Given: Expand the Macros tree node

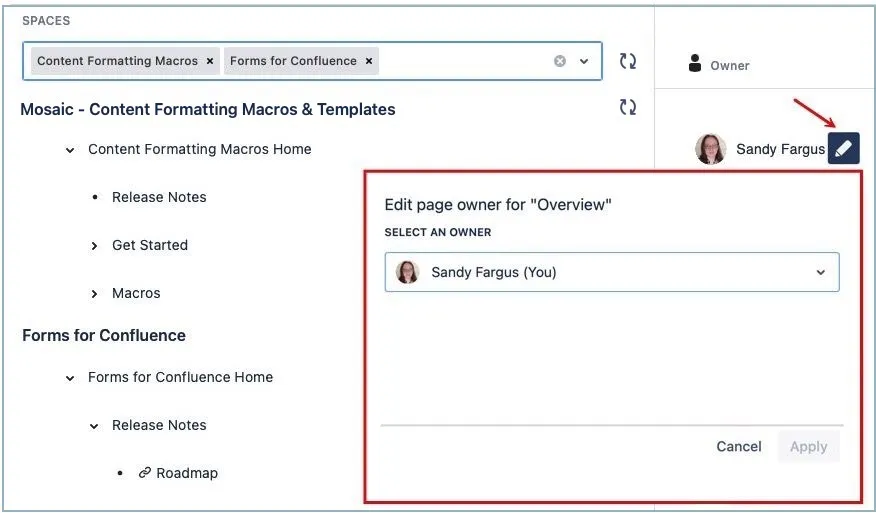Looking at the screenshot, I should pyautogui.click(x=94, y=294).
